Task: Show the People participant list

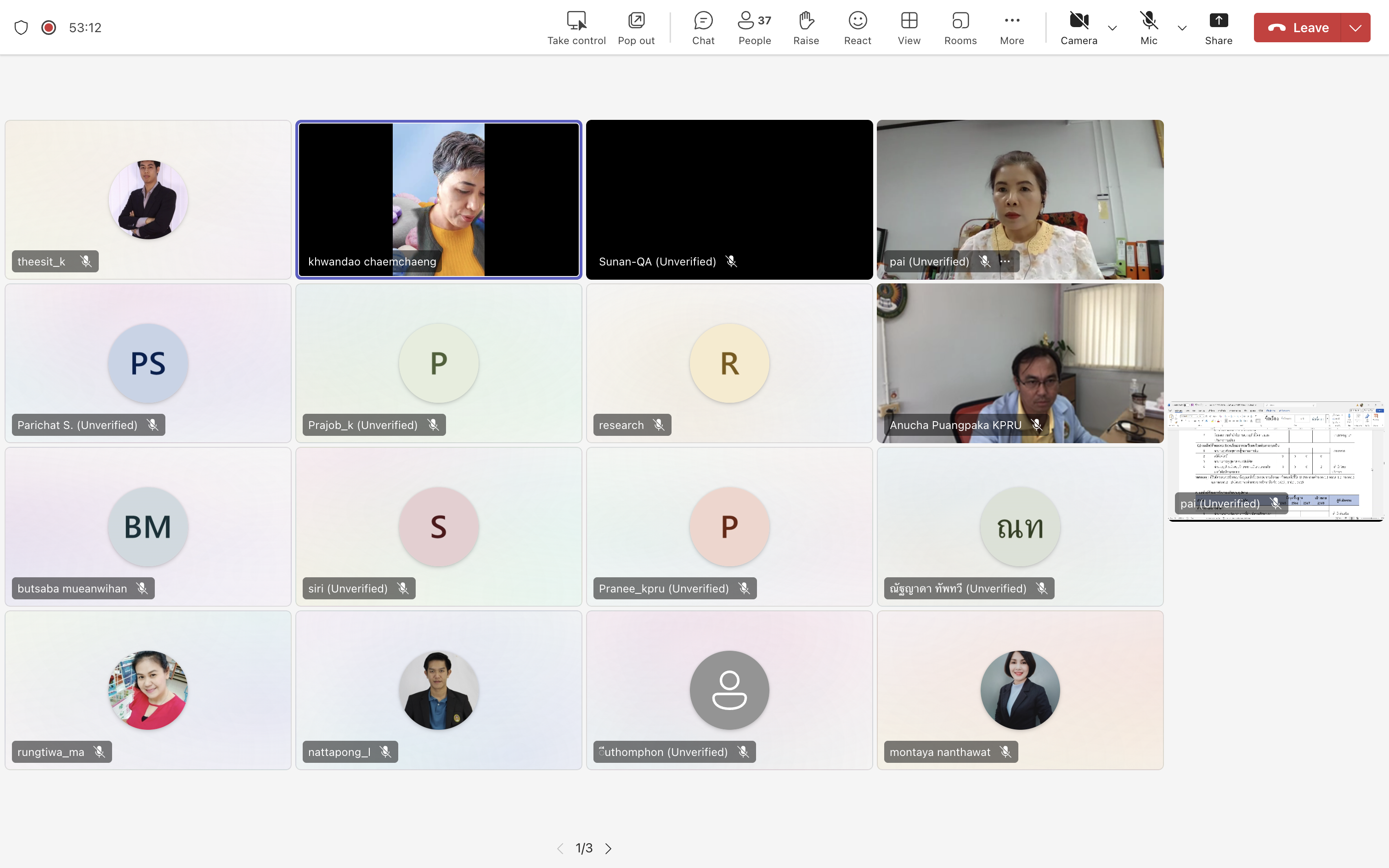Action: [x=754, y=28]
